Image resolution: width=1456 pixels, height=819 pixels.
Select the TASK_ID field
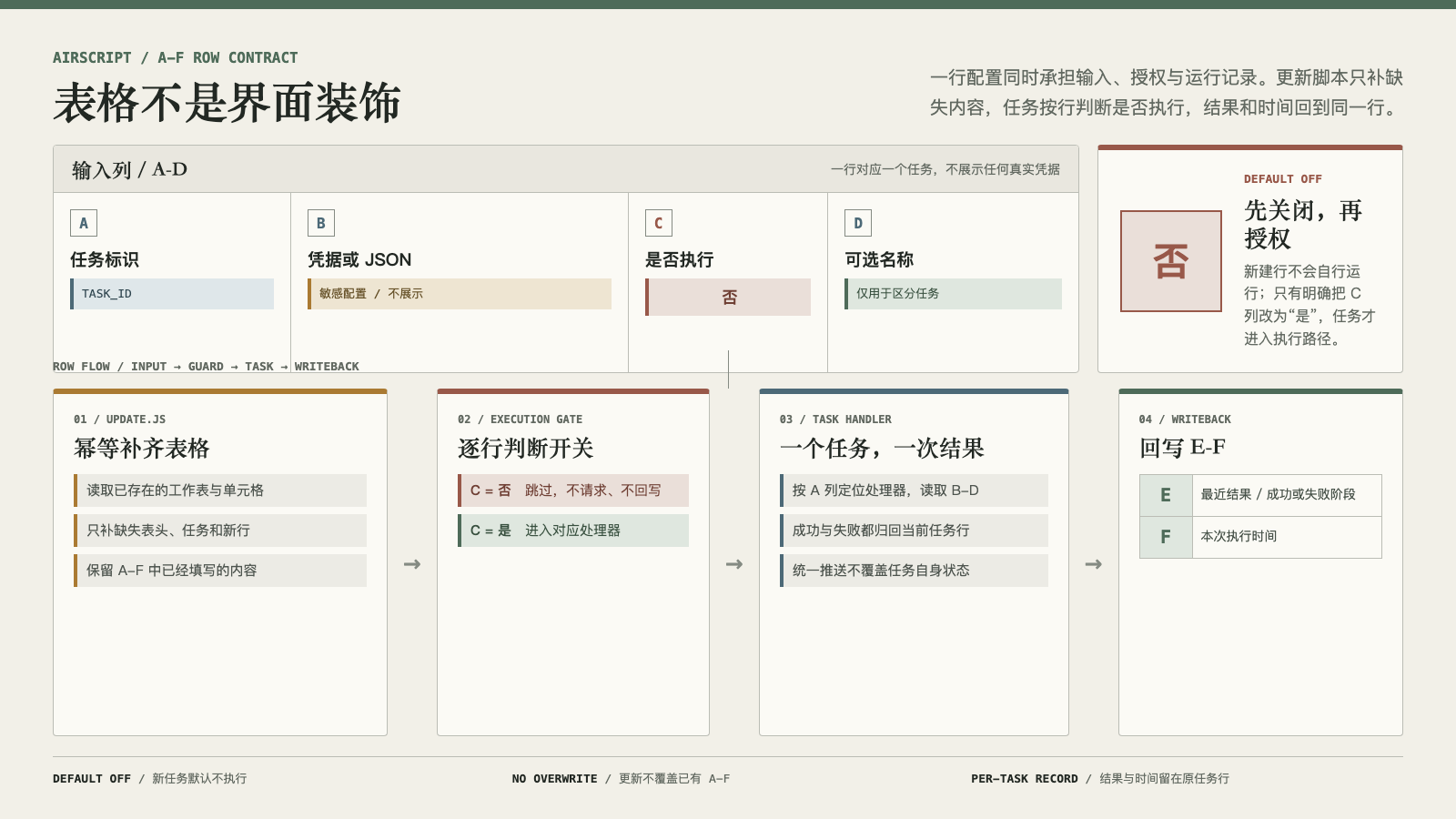click(x=172, y=294)
